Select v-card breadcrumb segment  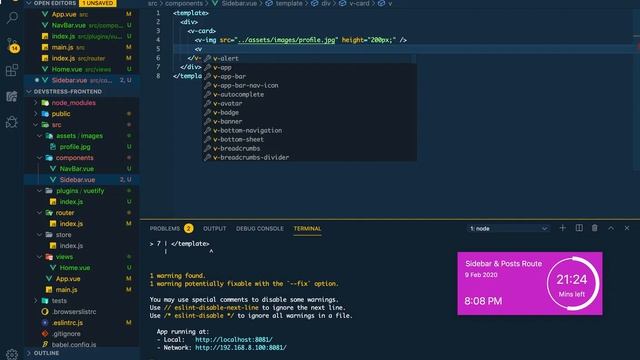(359, 3)
